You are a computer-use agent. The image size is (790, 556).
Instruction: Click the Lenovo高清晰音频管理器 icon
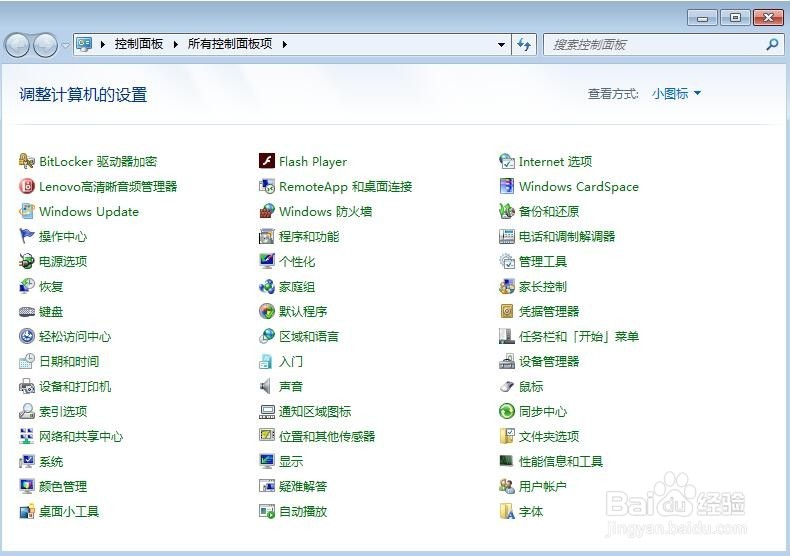click(x=27, y=186)
